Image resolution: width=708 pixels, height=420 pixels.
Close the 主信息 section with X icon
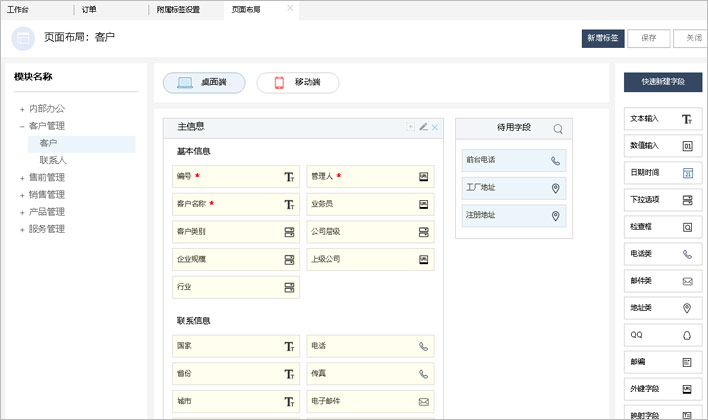point(435,127)
